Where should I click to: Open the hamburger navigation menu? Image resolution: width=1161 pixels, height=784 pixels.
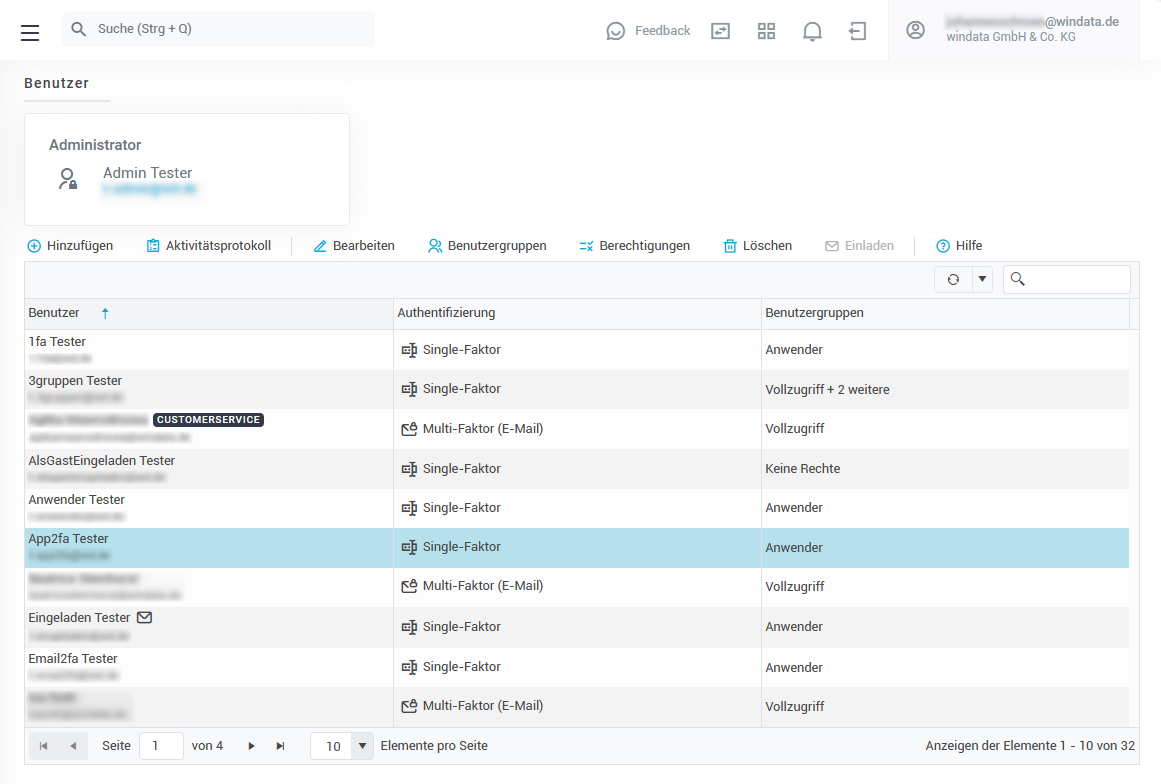pos(30,32)
